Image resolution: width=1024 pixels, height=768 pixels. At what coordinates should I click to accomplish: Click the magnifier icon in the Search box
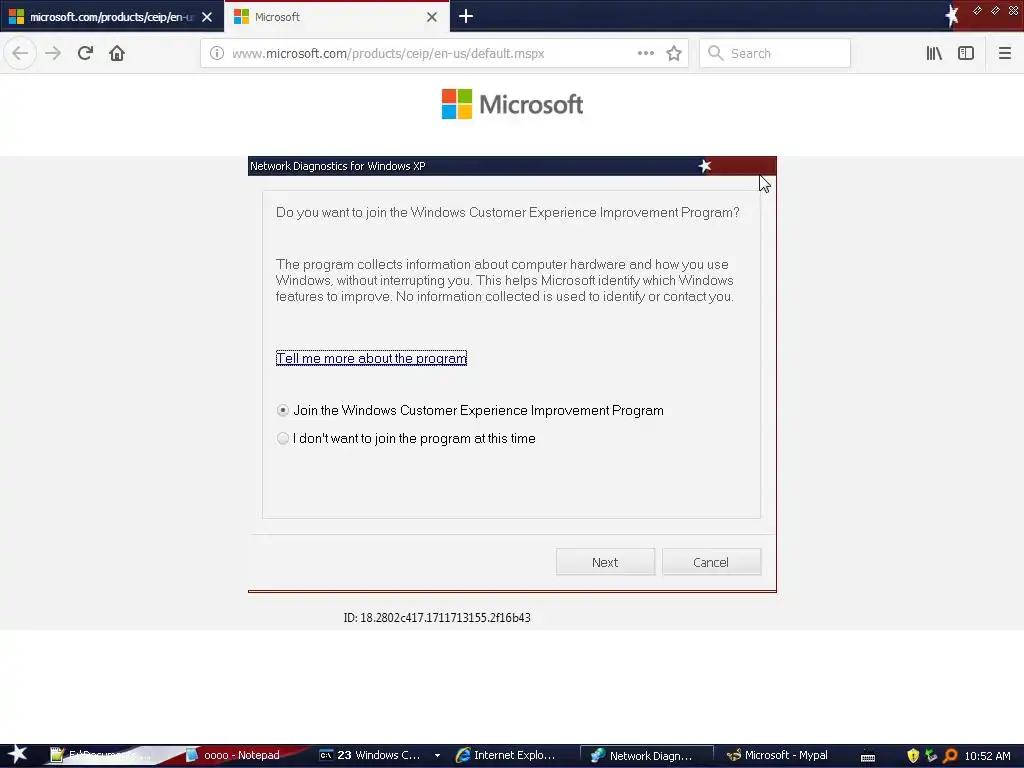coord(716,53)
